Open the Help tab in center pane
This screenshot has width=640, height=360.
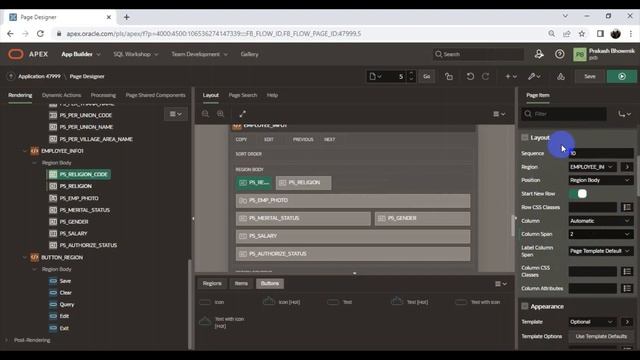[x=272, y=95]
